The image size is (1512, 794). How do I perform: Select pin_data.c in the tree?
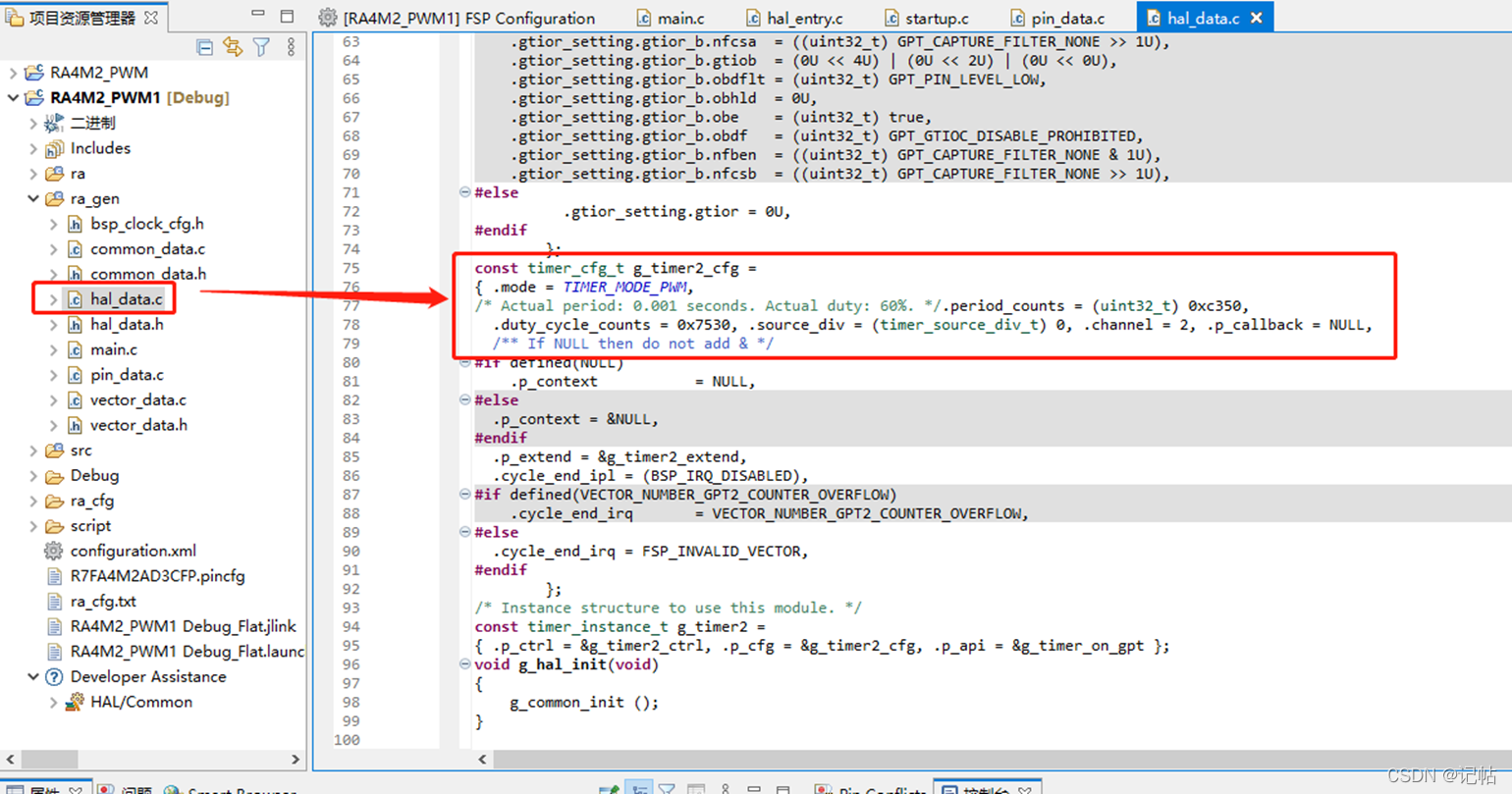pyautogui.click(x=127, y=375)
